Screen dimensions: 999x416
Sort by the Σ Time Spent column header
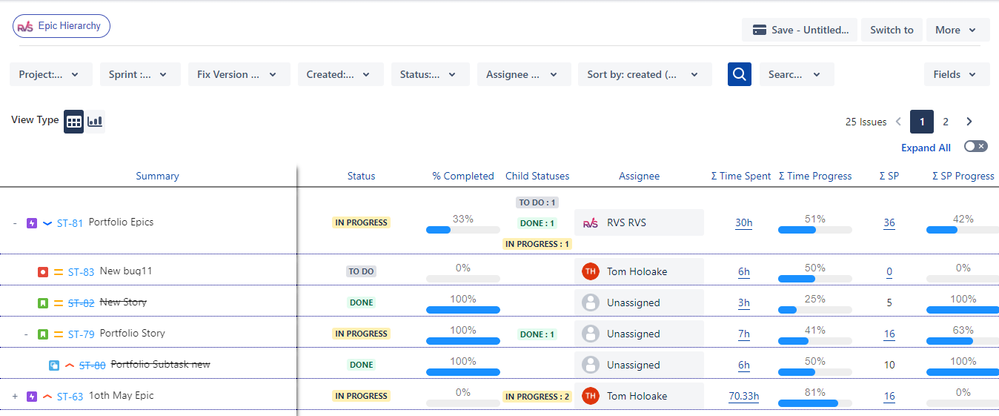[x=741, y=176]
